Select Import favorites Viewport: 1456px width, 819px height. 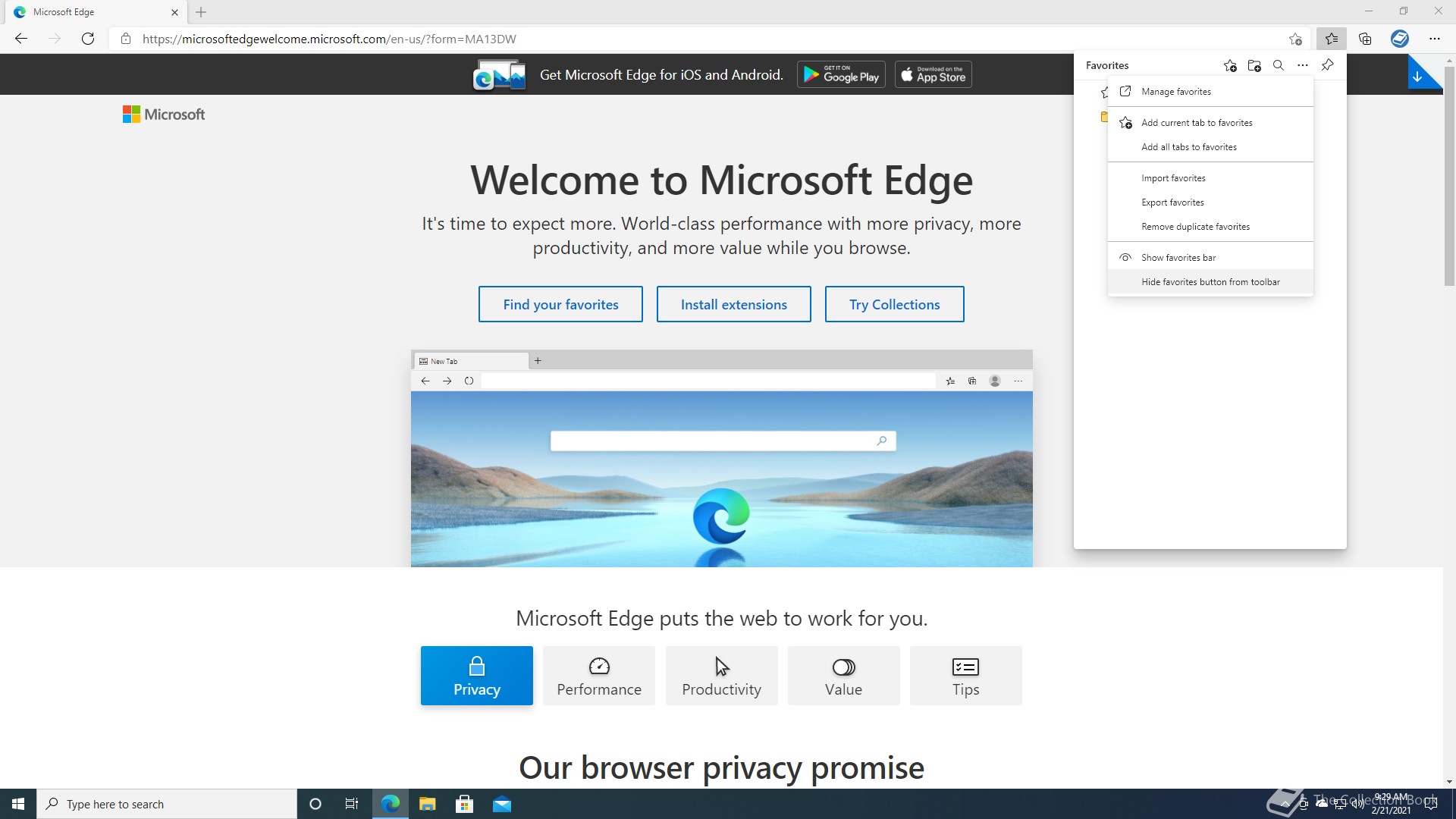point(1210,178)
